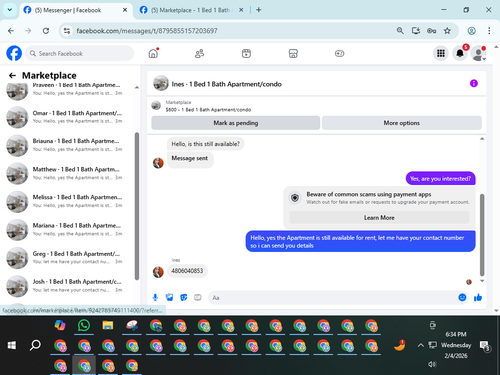
Task: Click the chat messages scrollbar
Action: tap(482, 235)
